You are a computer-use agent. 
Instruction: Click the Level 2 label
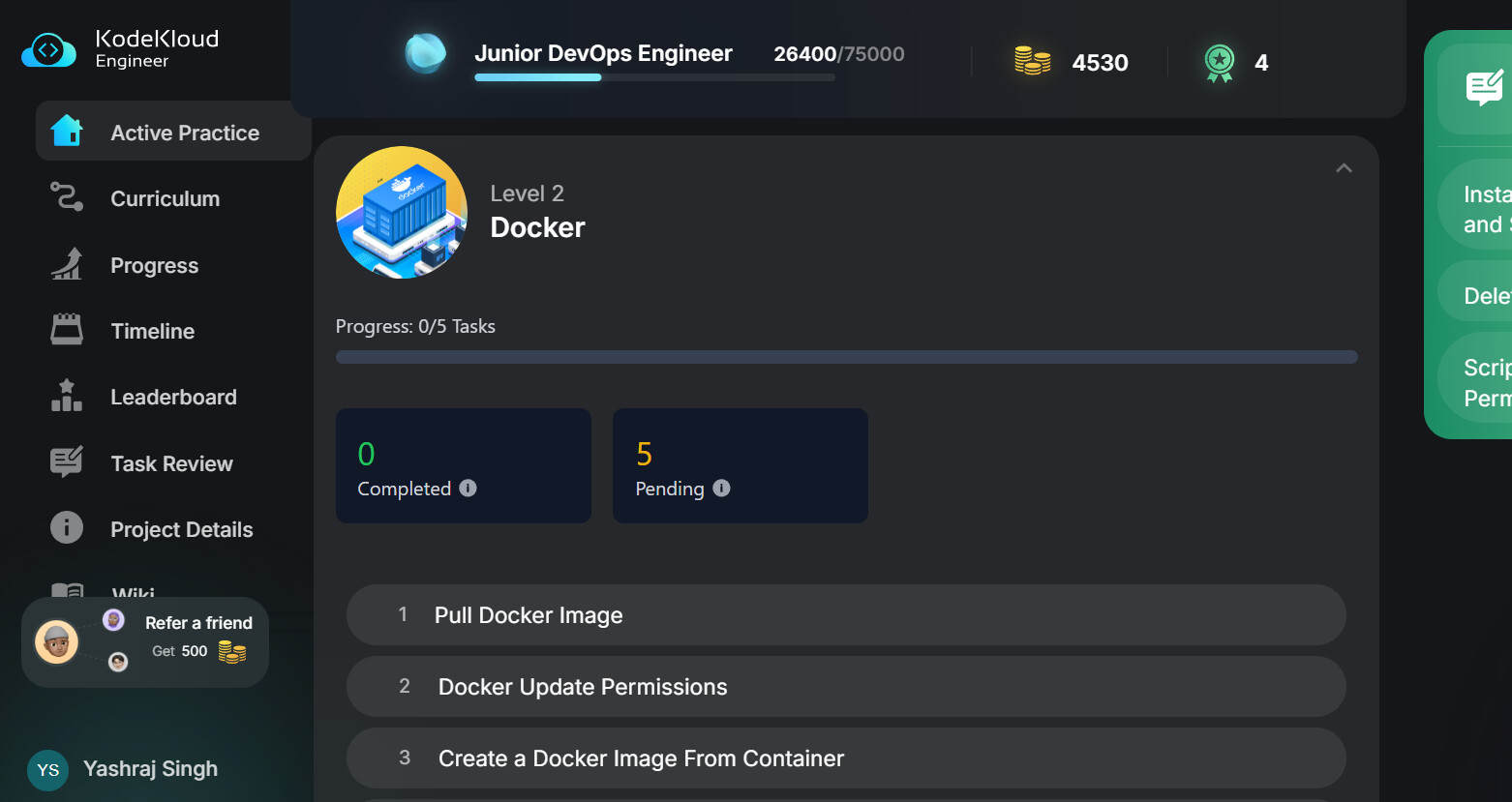coord(528,193)
